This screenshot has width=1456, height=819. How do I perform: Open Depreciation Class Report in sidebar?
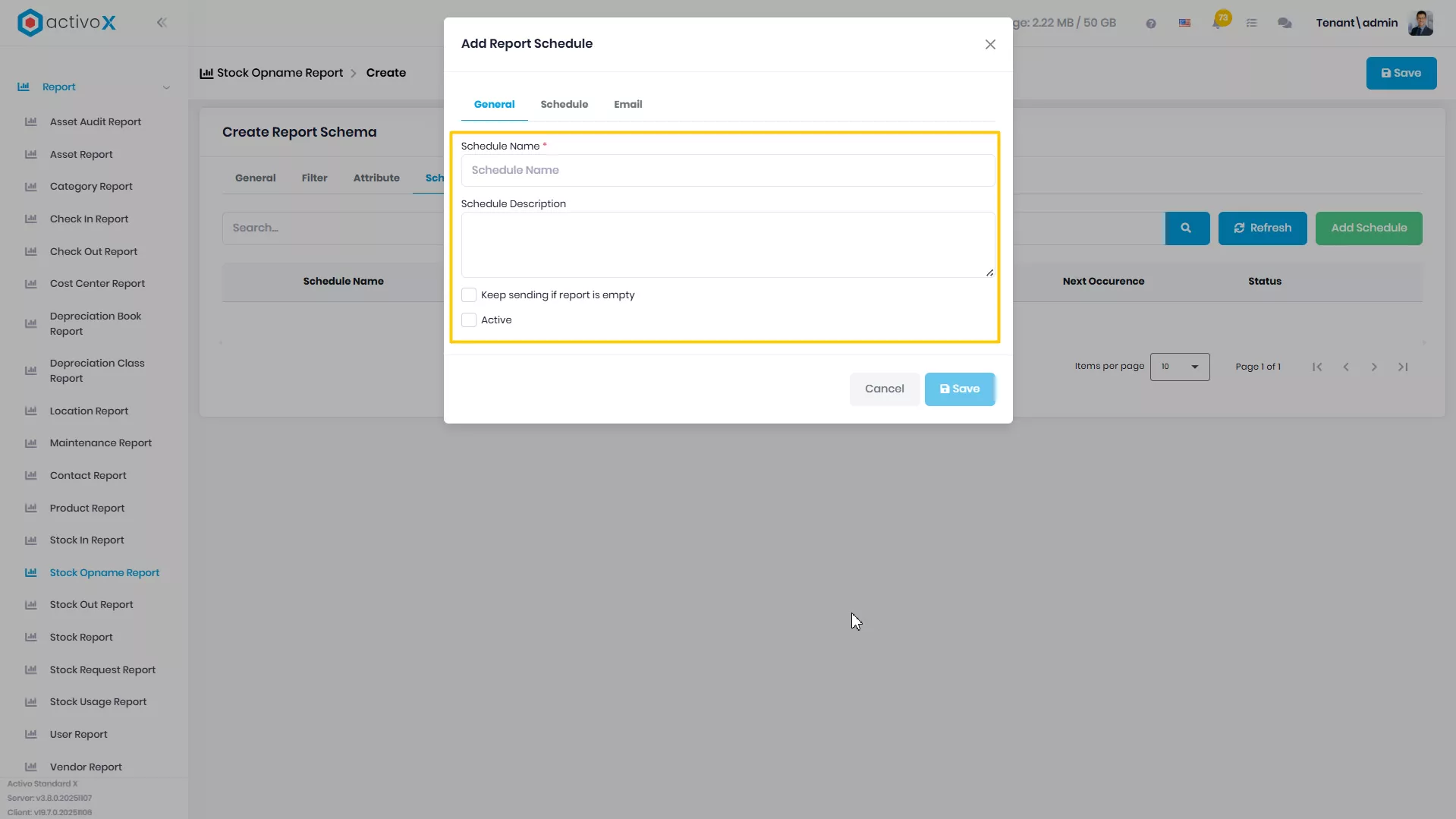click(x=97, y=370)
